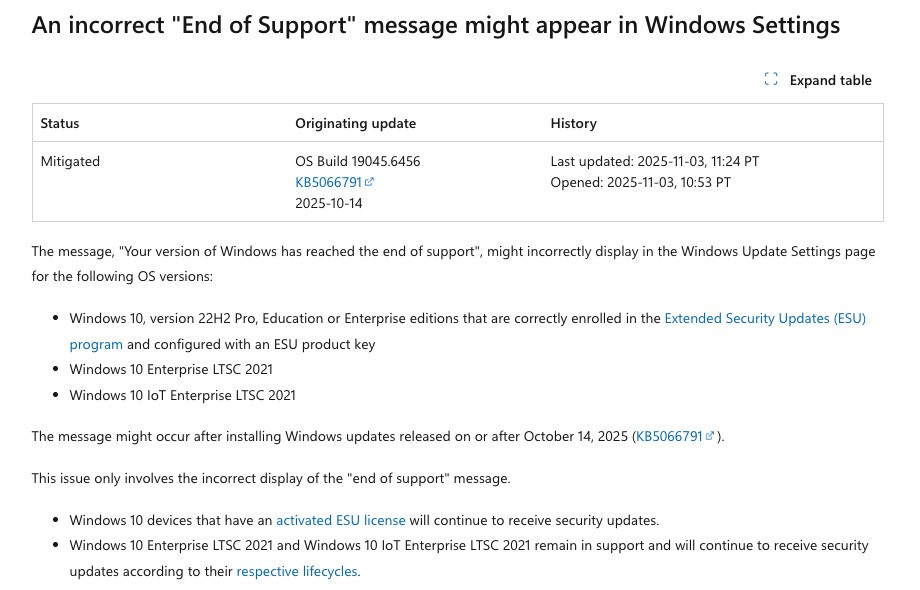
Task: Click the wrapped "program" link text
Action: [96, 344]
